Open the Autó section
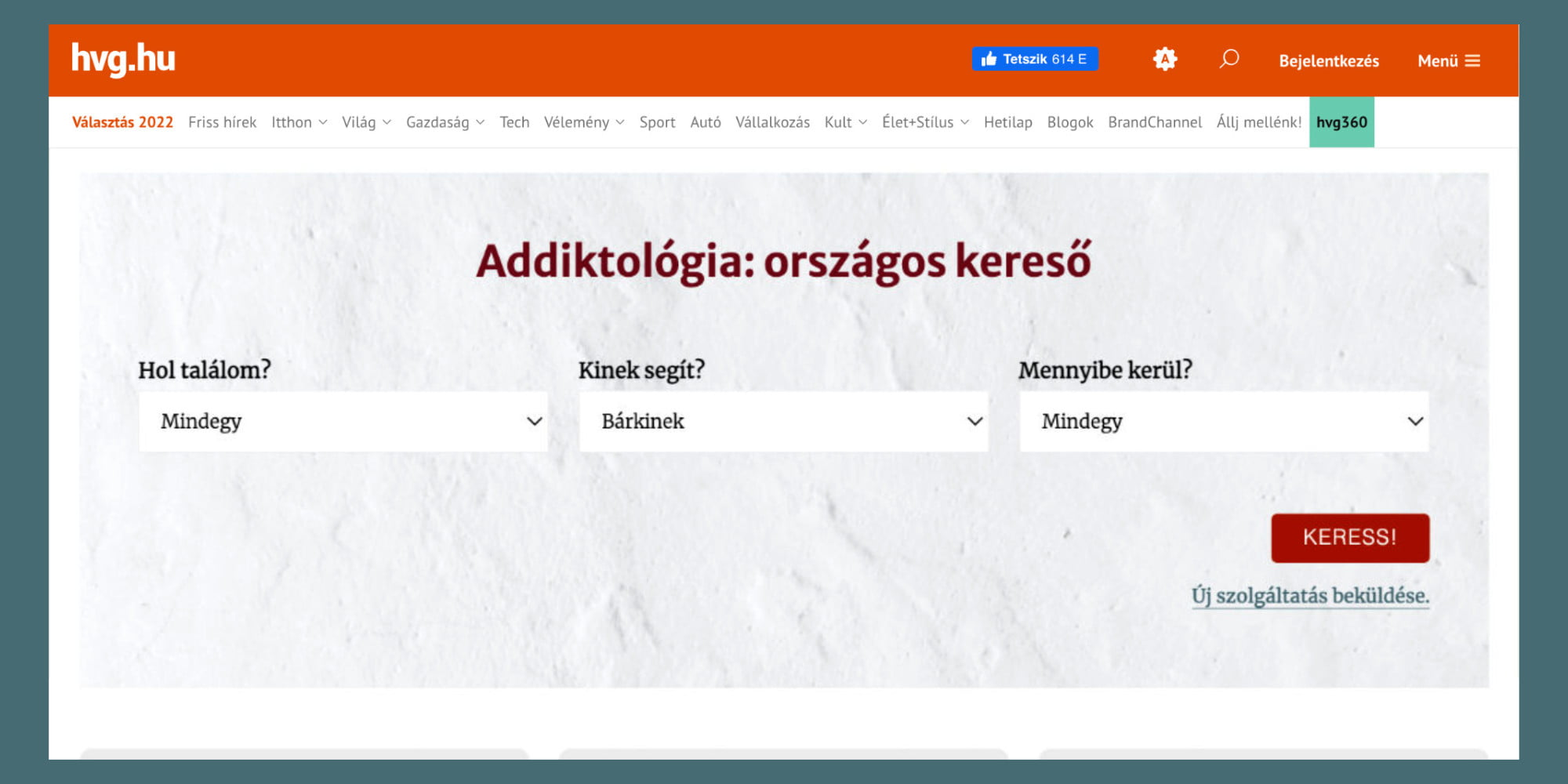 tap(706, 122)
